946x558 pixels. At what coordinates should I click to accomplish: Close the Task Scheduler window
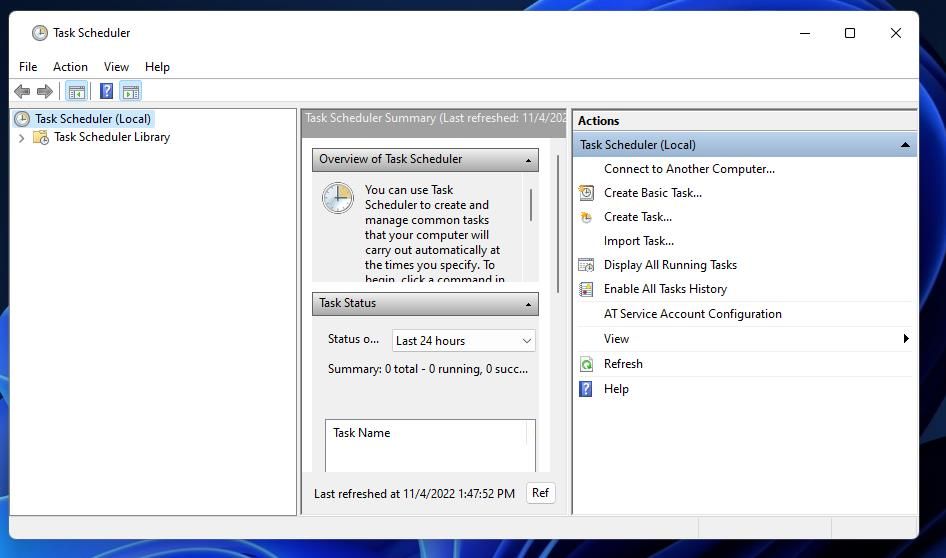pos(895,33)
